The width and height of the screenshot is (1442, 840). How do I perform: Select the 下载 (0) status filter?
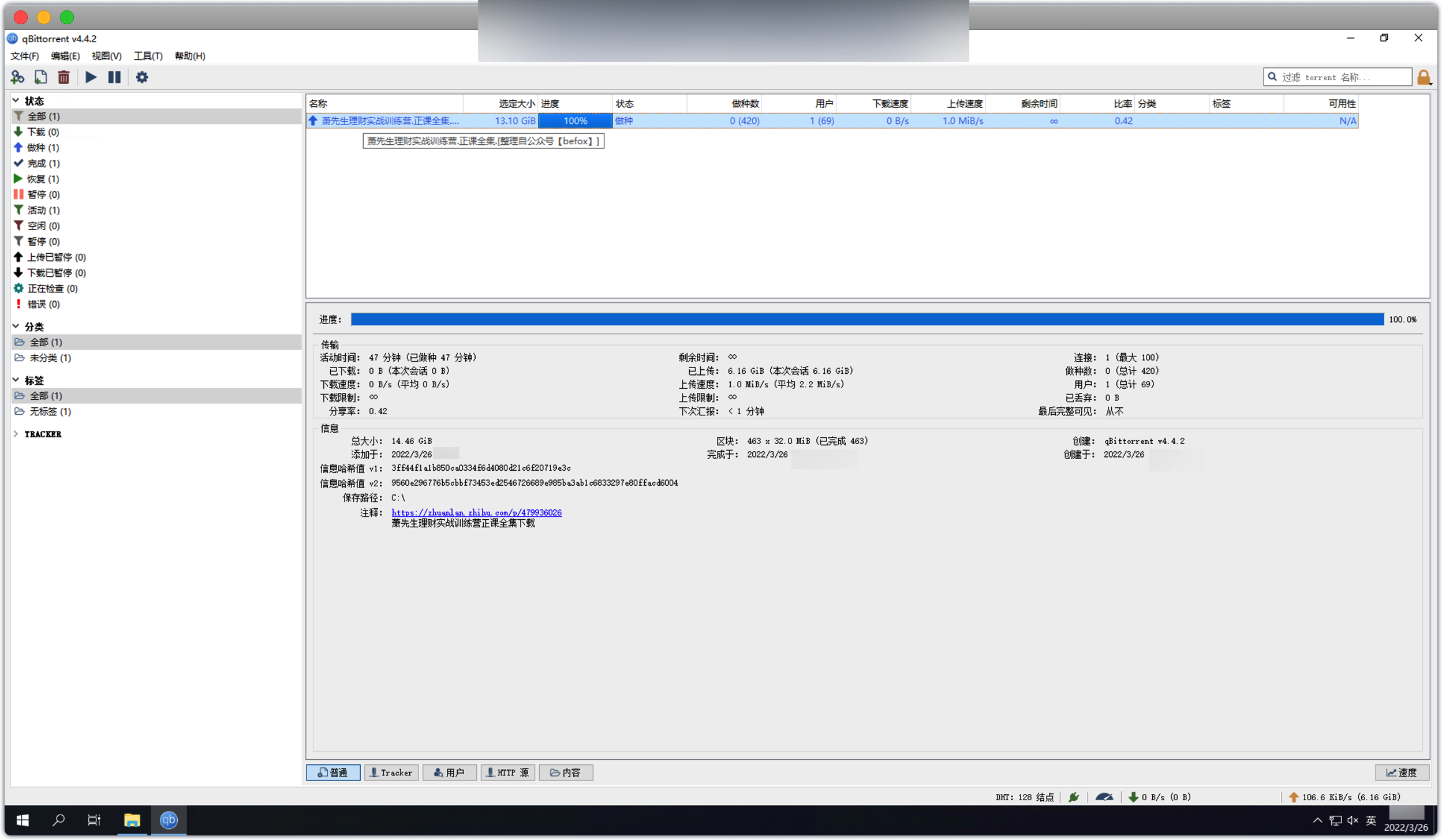(156, 132)
